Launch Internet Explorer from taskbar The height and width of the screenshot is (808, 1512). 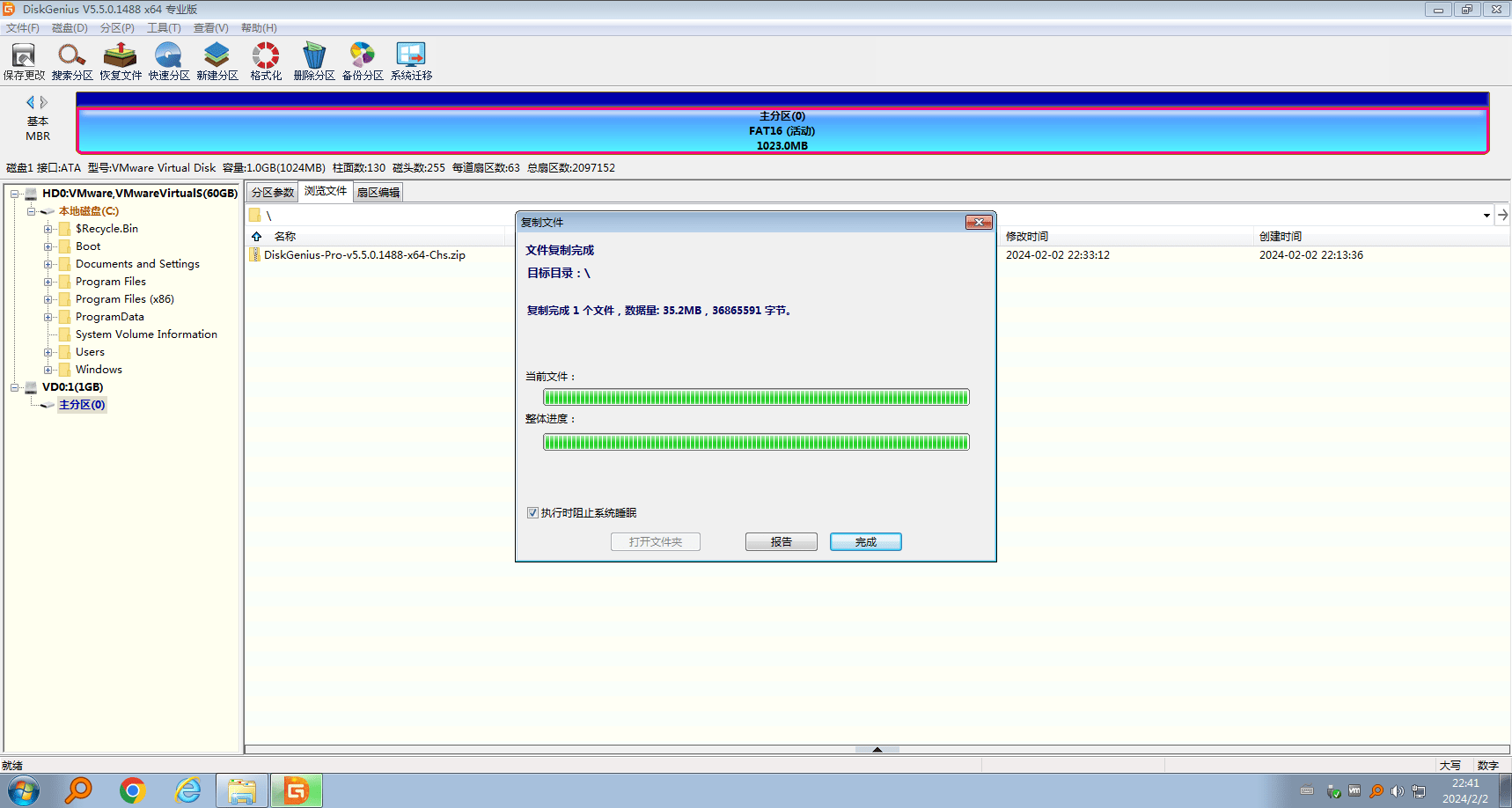pyautogui.click(x=187, y=790)
